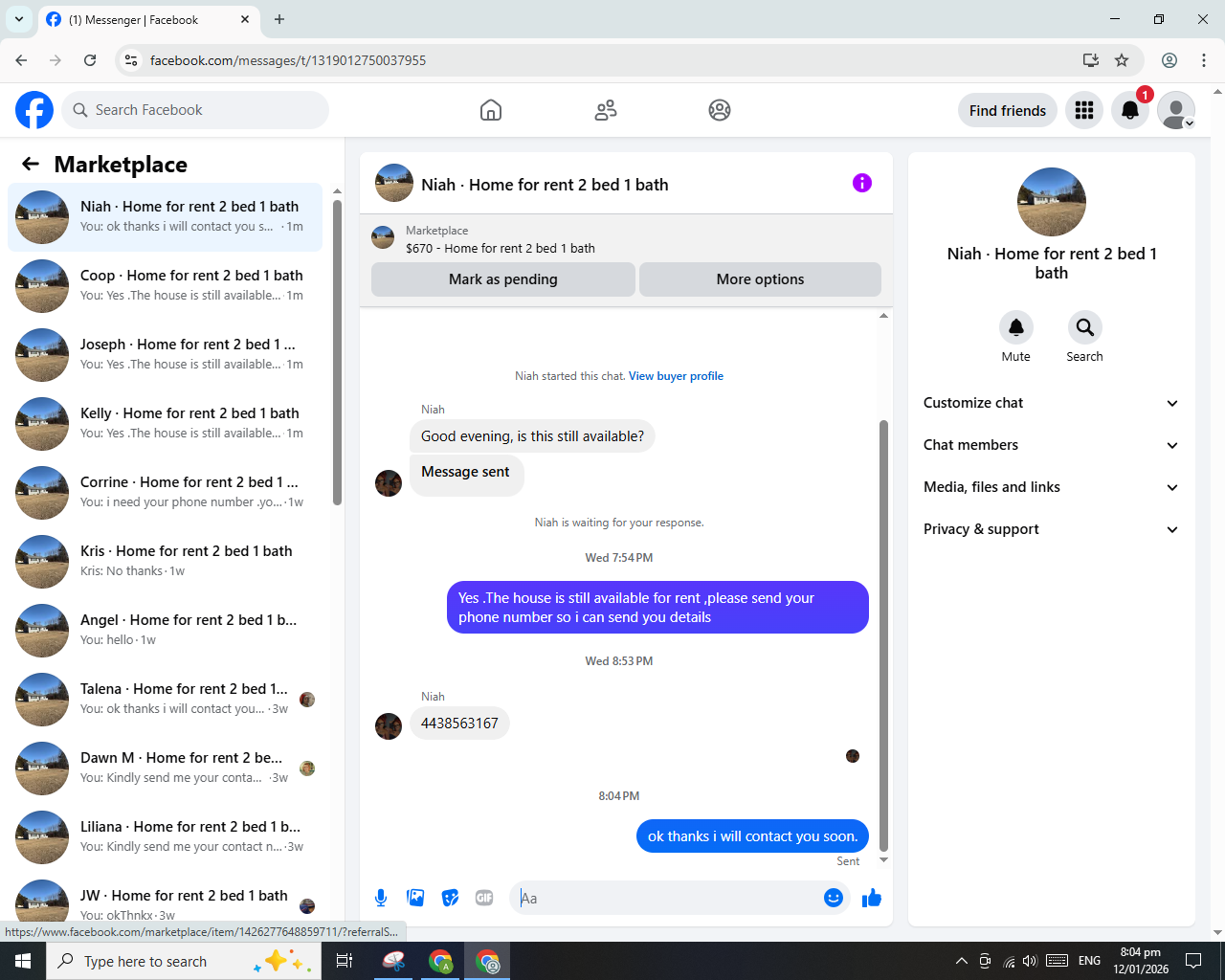Bookmark this tab with star icon
The width and height of the screenshot is (1225, 980).
click(1122, 60)
